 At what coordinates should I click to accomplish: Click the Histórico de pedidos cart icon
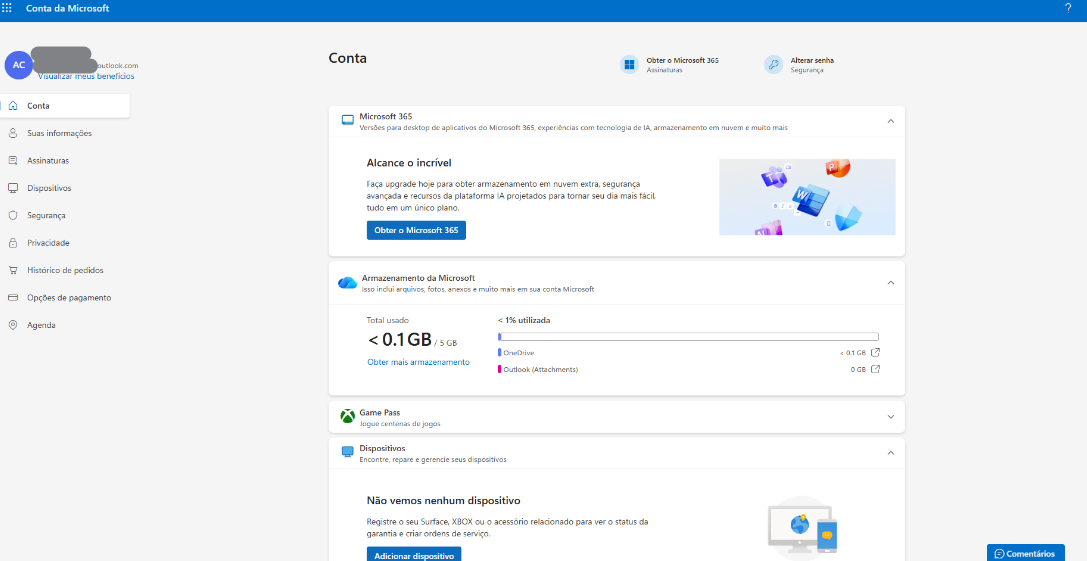12,270
